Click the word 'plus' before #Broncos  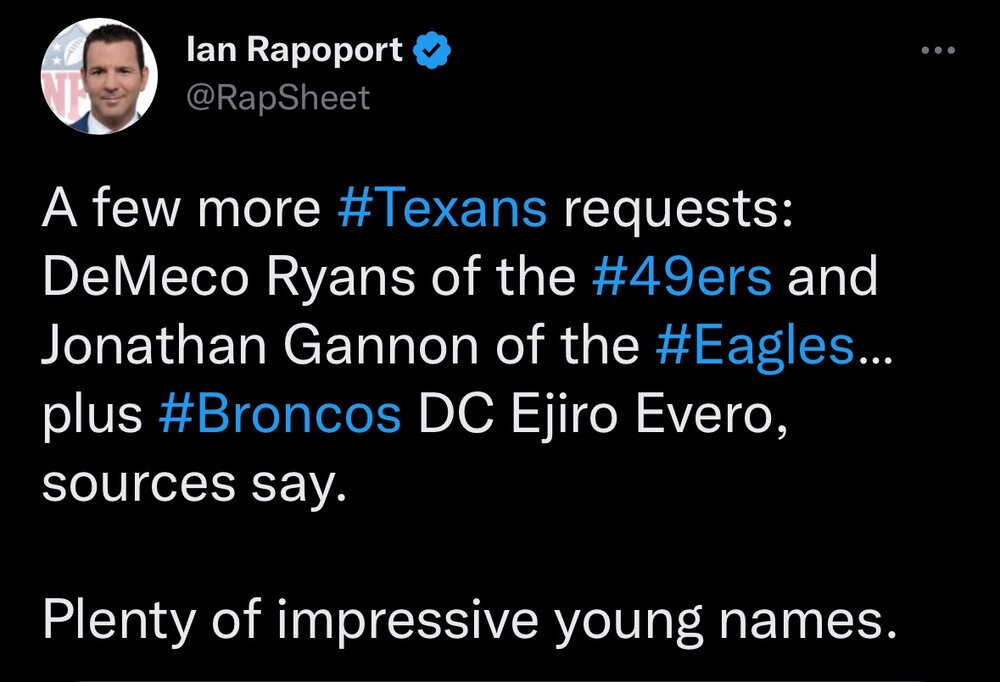[x=92, y=416]
